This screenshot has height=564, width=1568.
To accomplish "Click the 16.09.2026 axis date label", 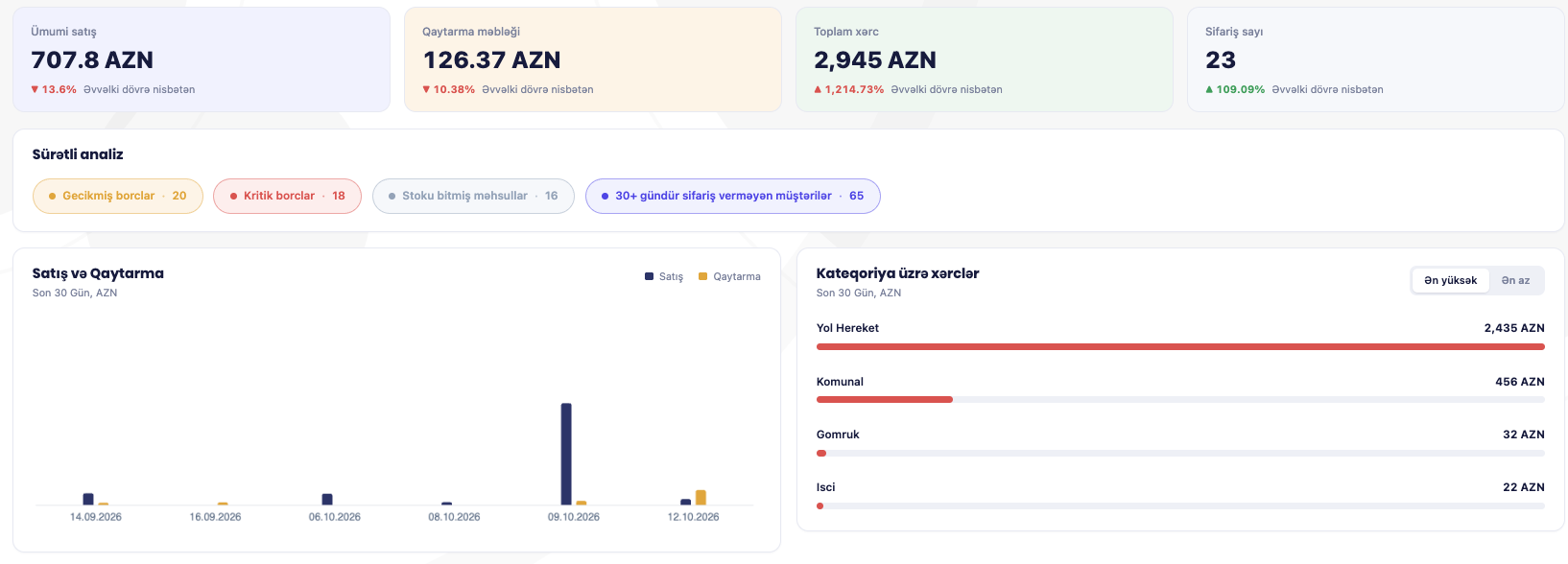I will [215, 517].
